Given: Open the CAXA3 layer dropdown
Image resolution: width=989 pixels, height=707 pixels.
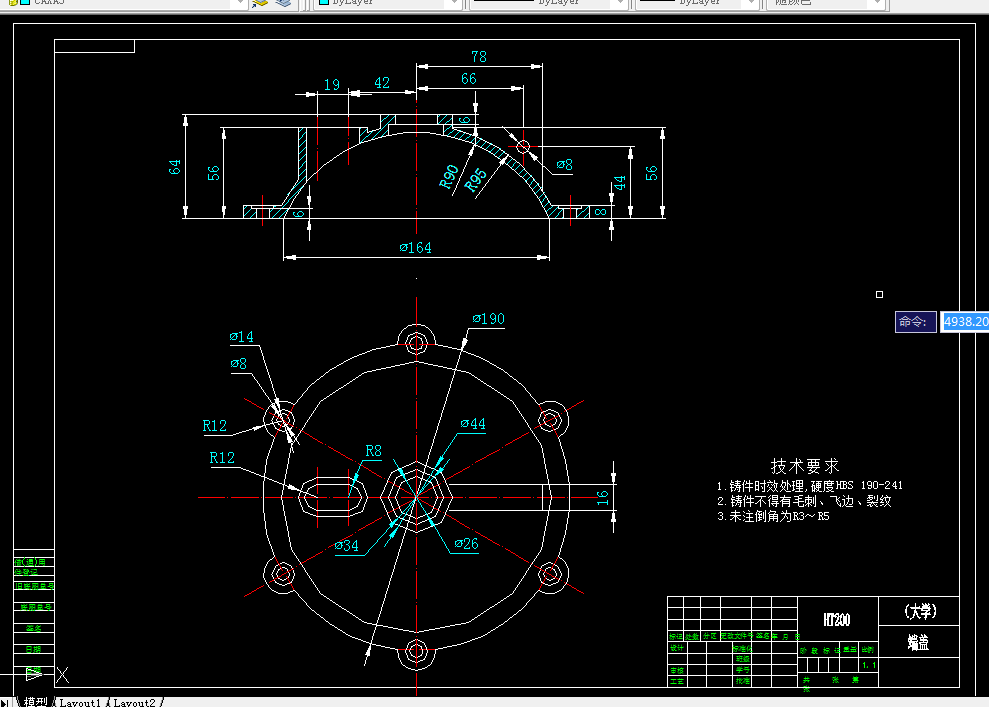Looking at the screenshot, I should click(240, 3).
